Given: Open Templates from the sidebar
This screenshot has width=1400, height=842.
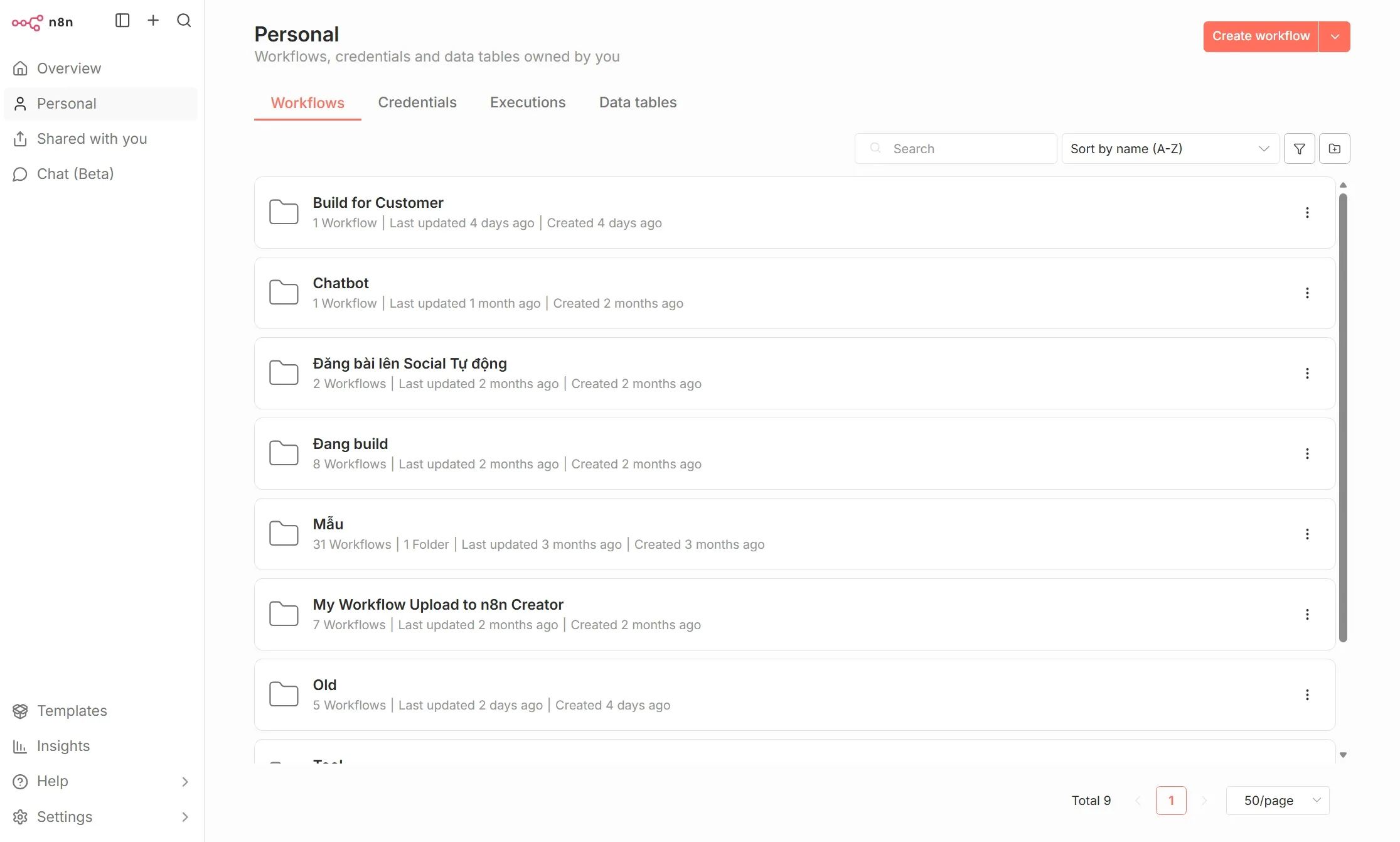Looking at the screenshot, I should [x=72, y=711].
